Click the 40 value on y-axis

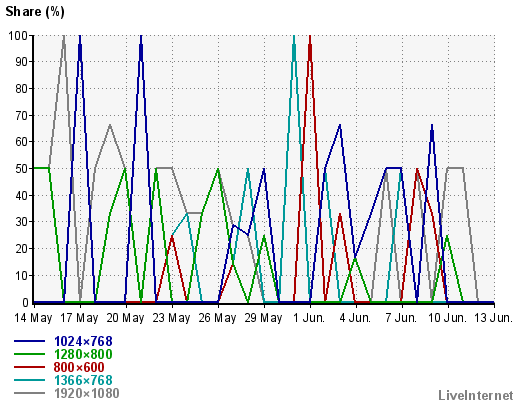click(x=22, y=196)
